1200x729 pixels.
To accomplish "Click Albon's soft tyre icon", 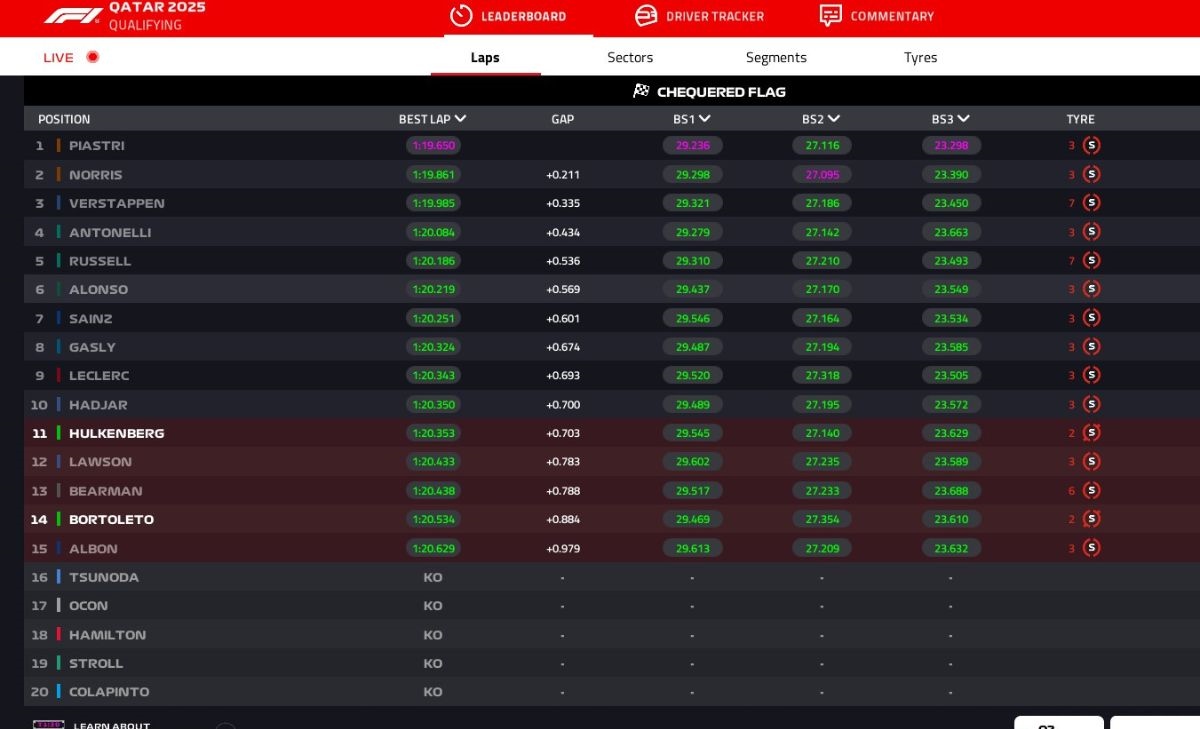I will [1091, 548].
